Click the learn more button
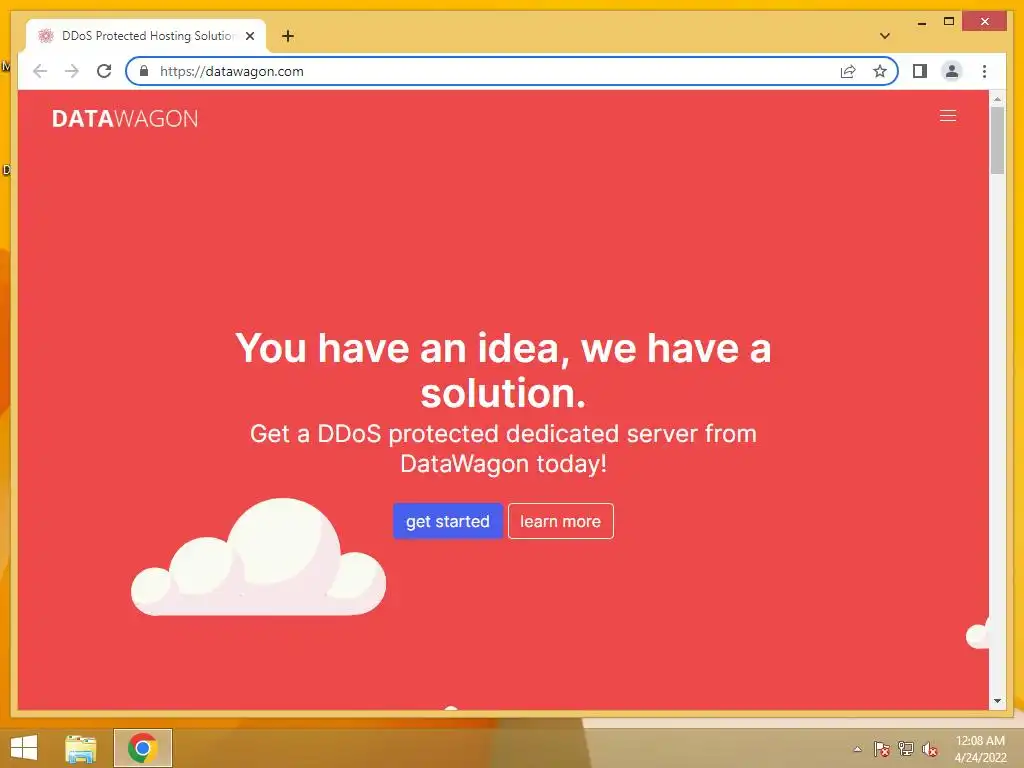The height and width of the screenshot is (768, 1024). 560,521
